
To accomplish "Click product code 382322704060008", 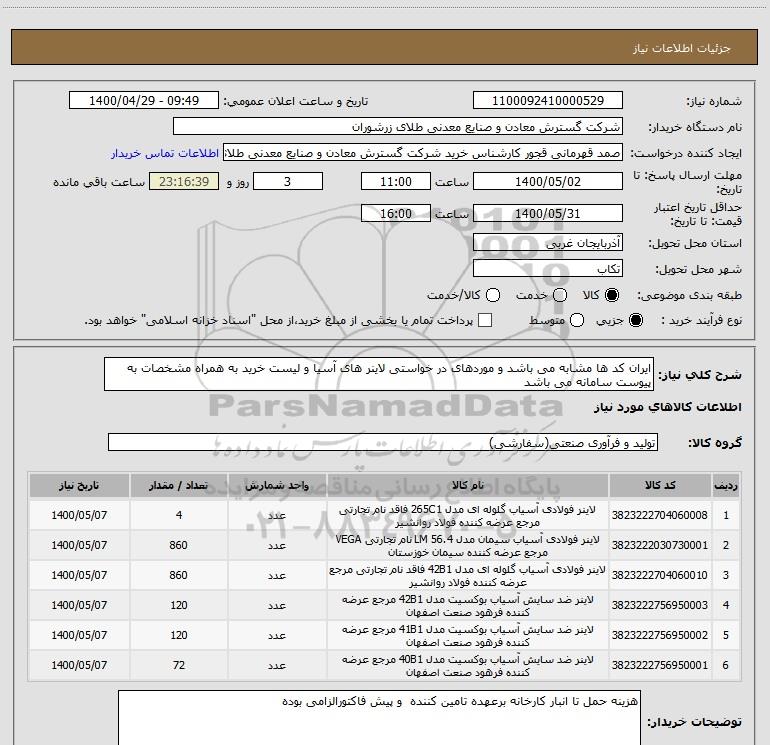I will pos(660,515).
